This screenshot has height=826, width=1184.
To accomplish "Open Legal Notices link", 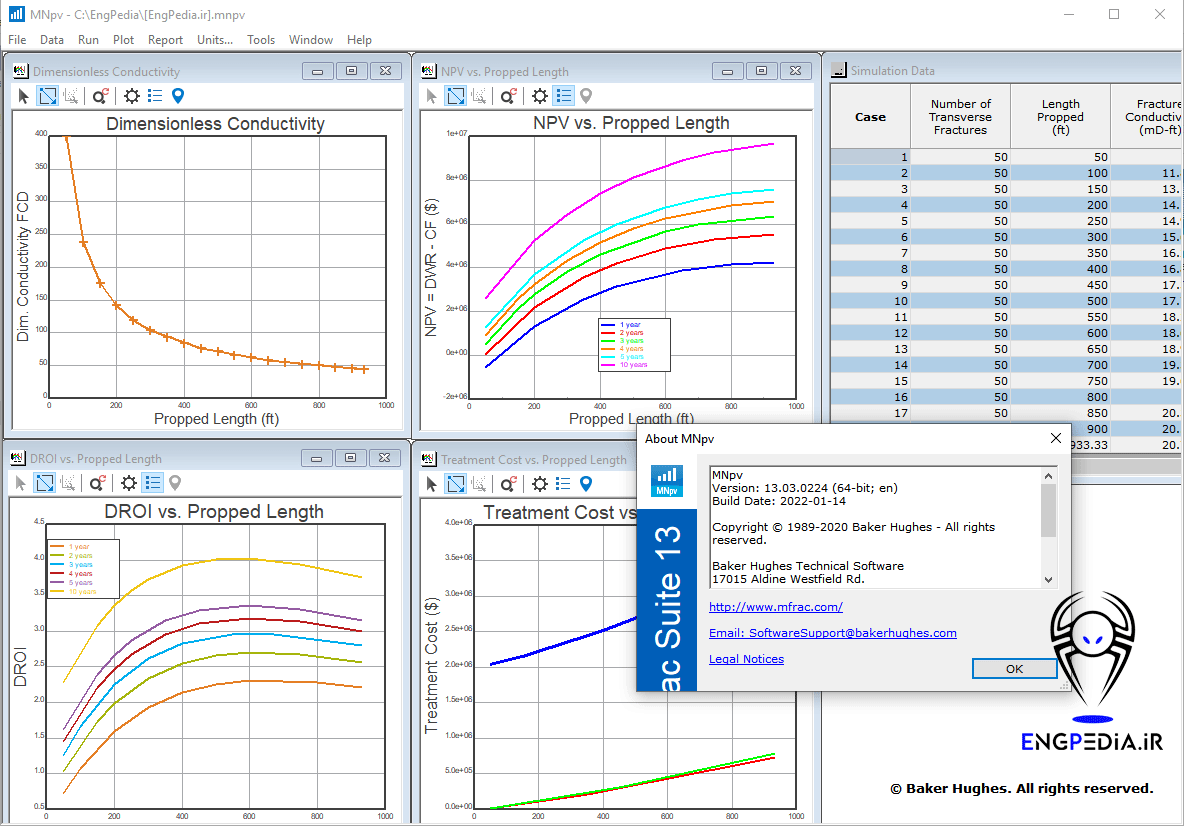I will 746,659.
